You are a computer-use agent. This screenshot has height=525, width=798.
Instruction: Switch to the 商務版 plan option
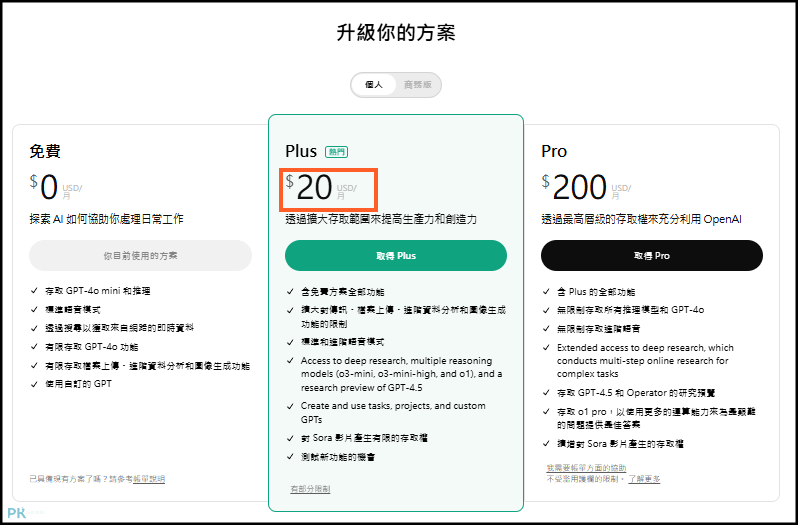click(417, 85)
